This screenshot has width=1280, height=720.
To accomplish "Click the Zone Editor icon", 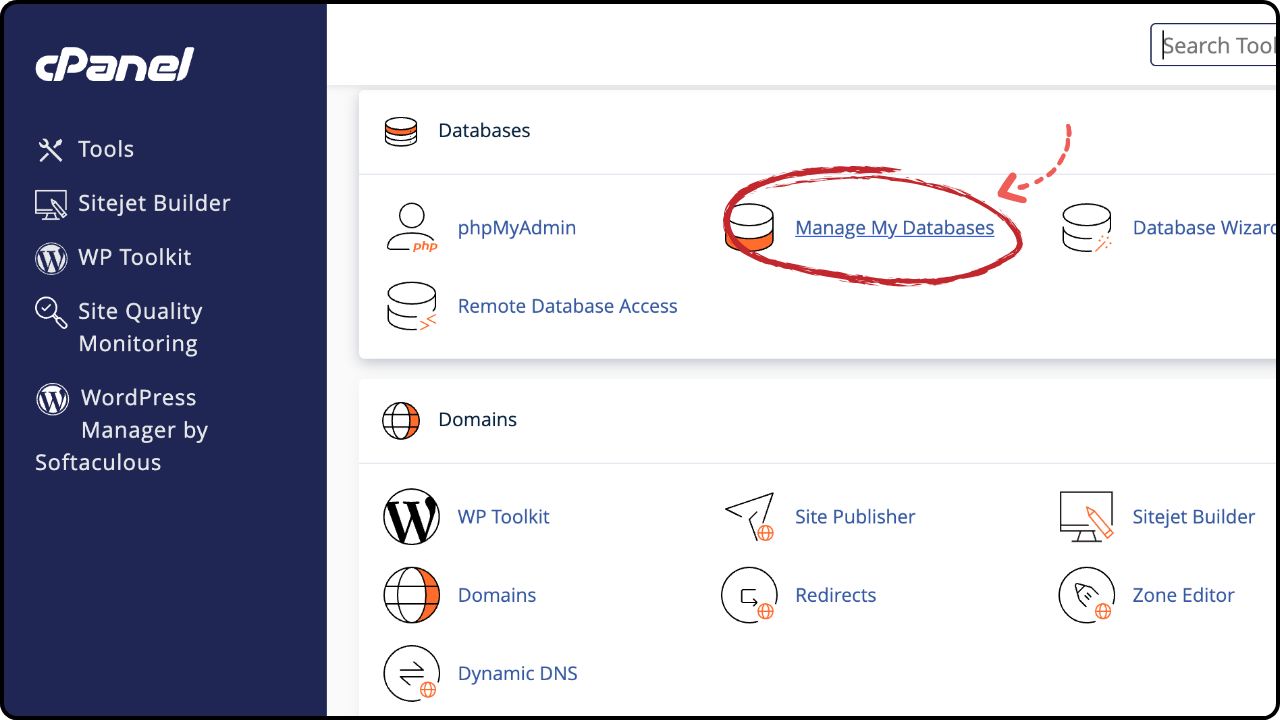I will pos(1087,595).
